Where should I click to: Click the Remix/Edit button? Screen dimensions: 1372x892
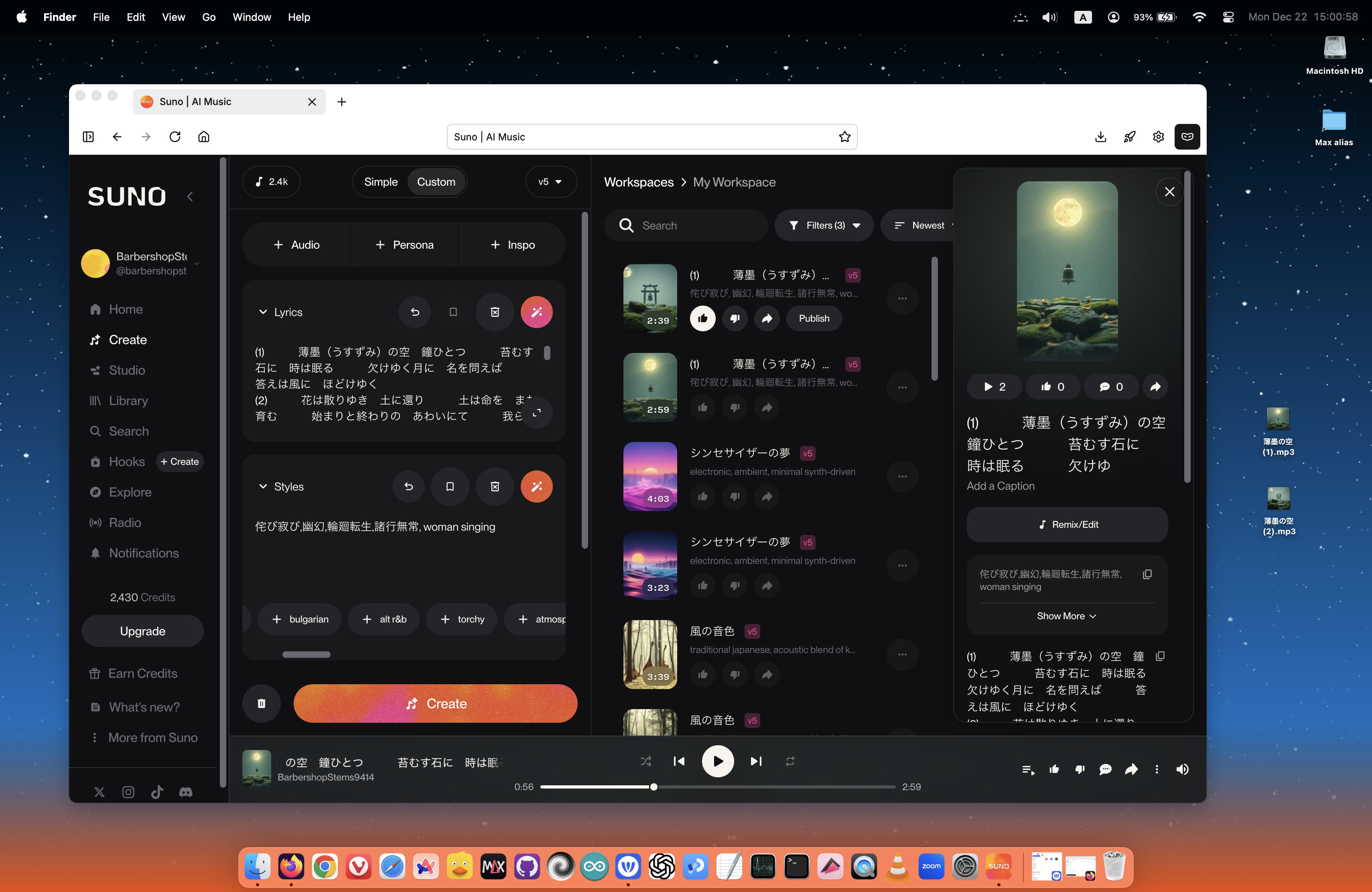click(1067, 524)
